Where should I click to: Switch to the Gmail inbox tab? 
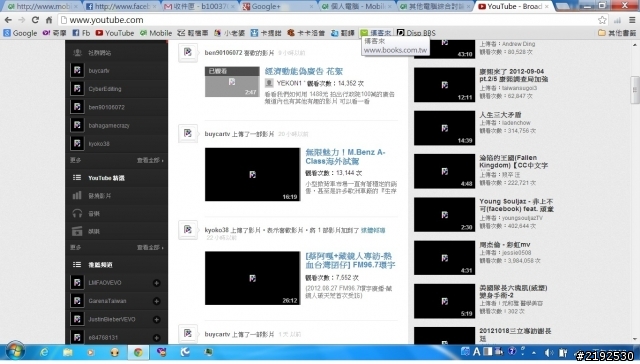(x=200, y=7)
